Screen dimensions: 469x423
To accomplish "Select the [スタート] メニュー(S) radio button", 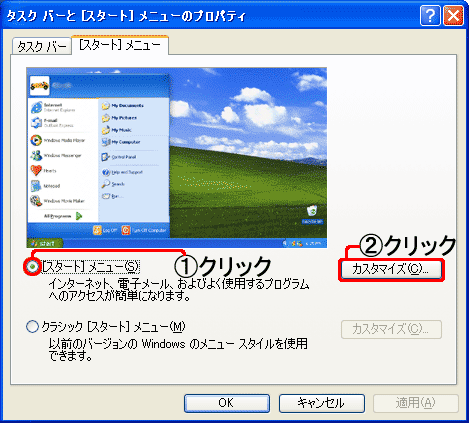I will point(33,267).
